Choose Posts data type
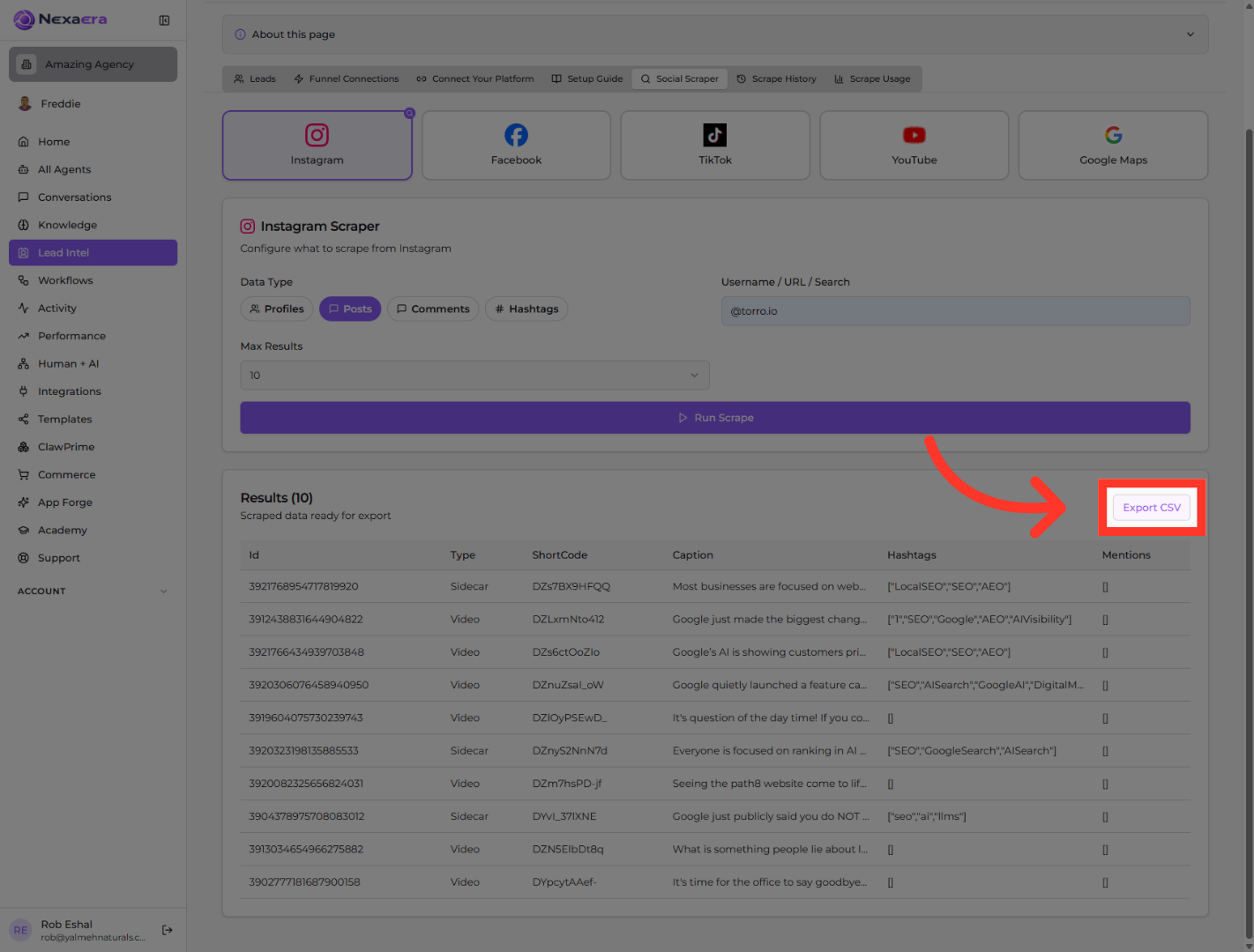 point(350,309)
